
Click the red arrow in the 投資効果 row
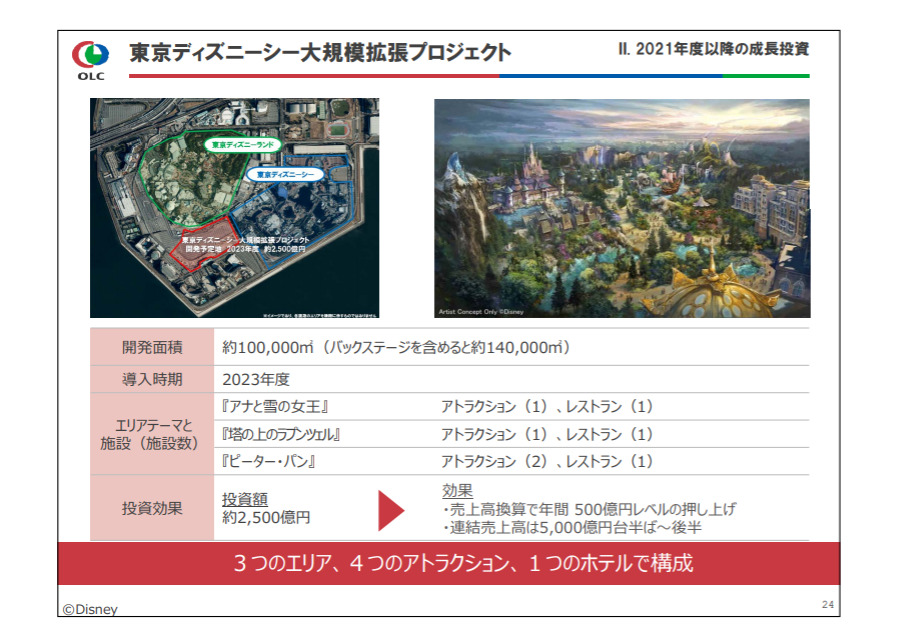(391, 510)
